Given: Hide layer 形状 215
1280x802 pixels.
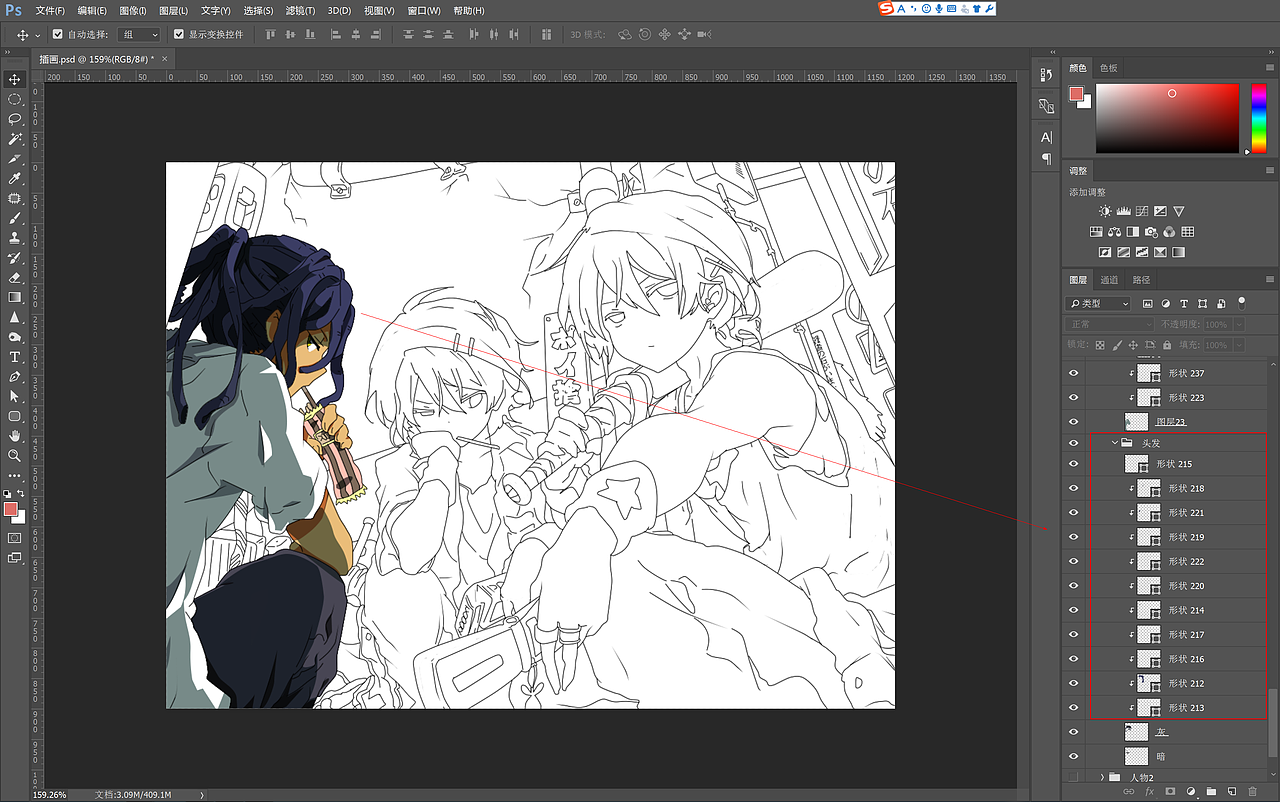Looking at the screenshot, I should [x=1074, y=464].
